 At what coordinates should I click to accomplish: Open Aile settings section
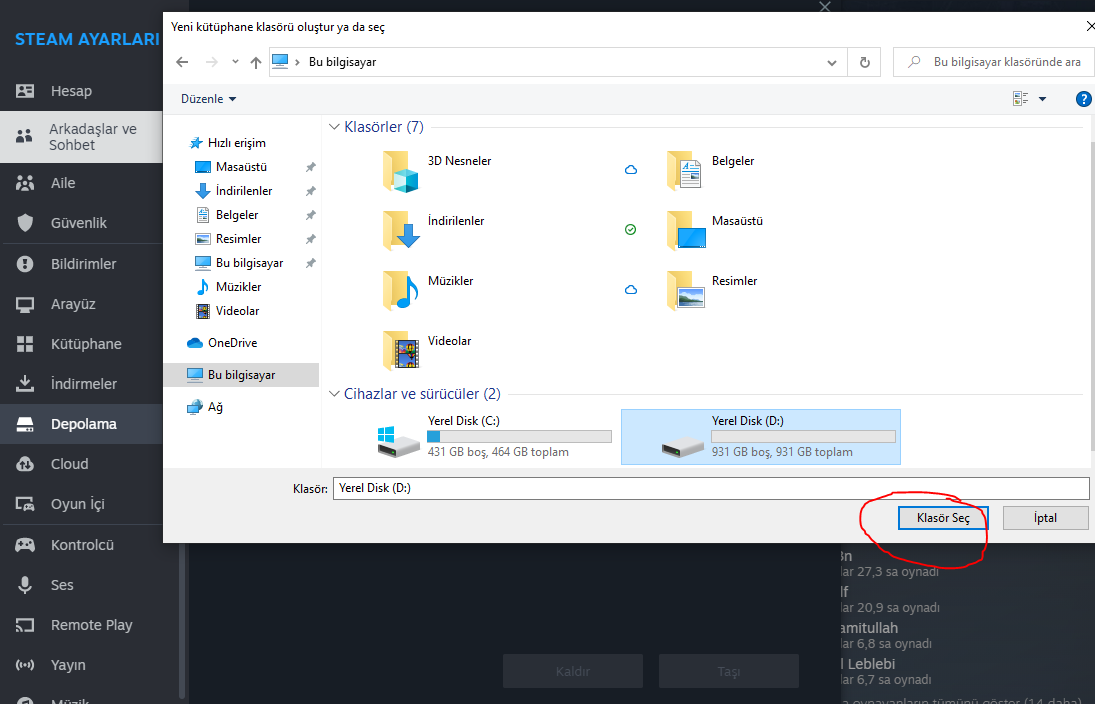coord(81,183)
